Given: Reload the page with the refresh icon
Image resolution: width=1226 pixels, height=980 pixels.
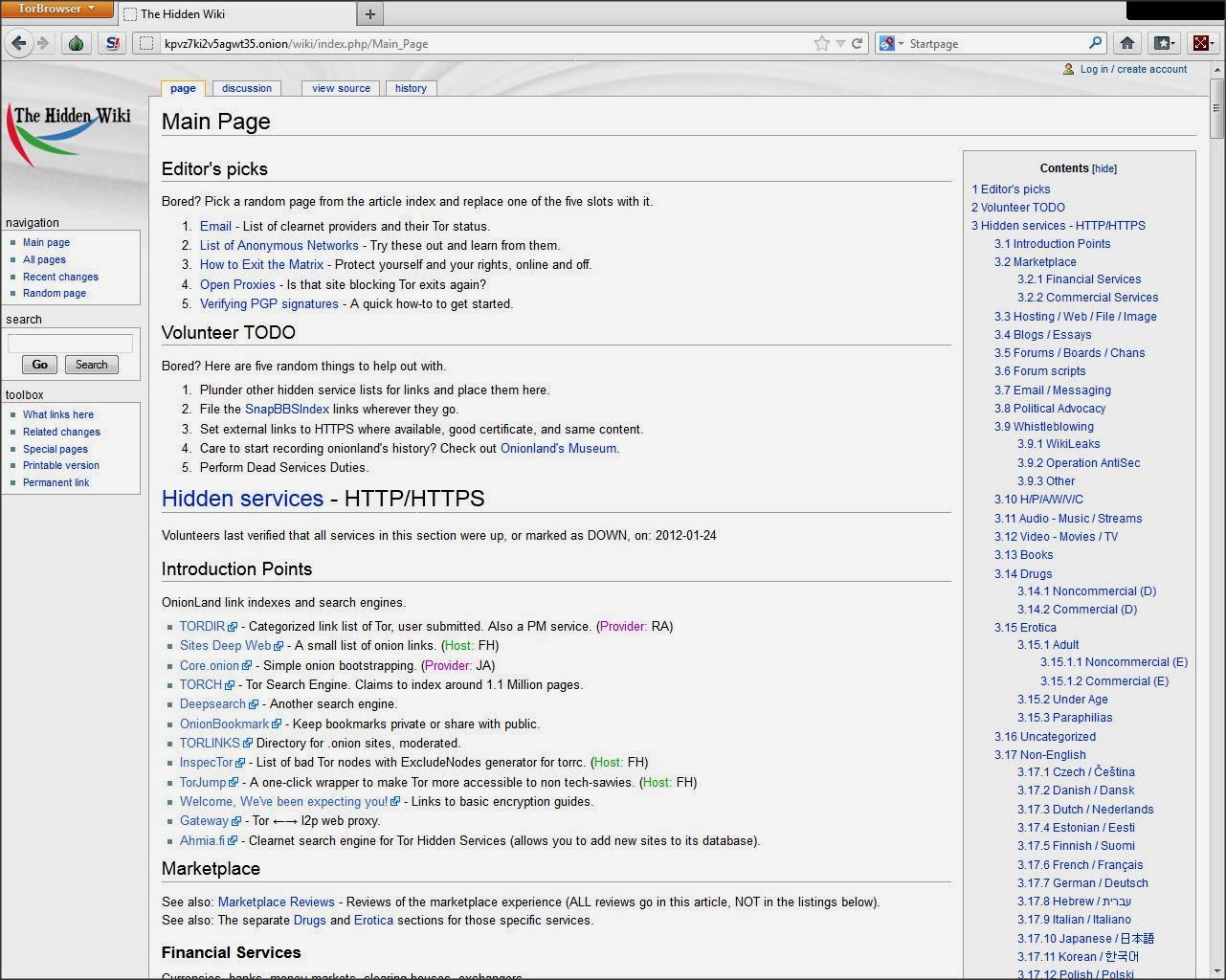Looking at the screenshot, I should [858, 43].
